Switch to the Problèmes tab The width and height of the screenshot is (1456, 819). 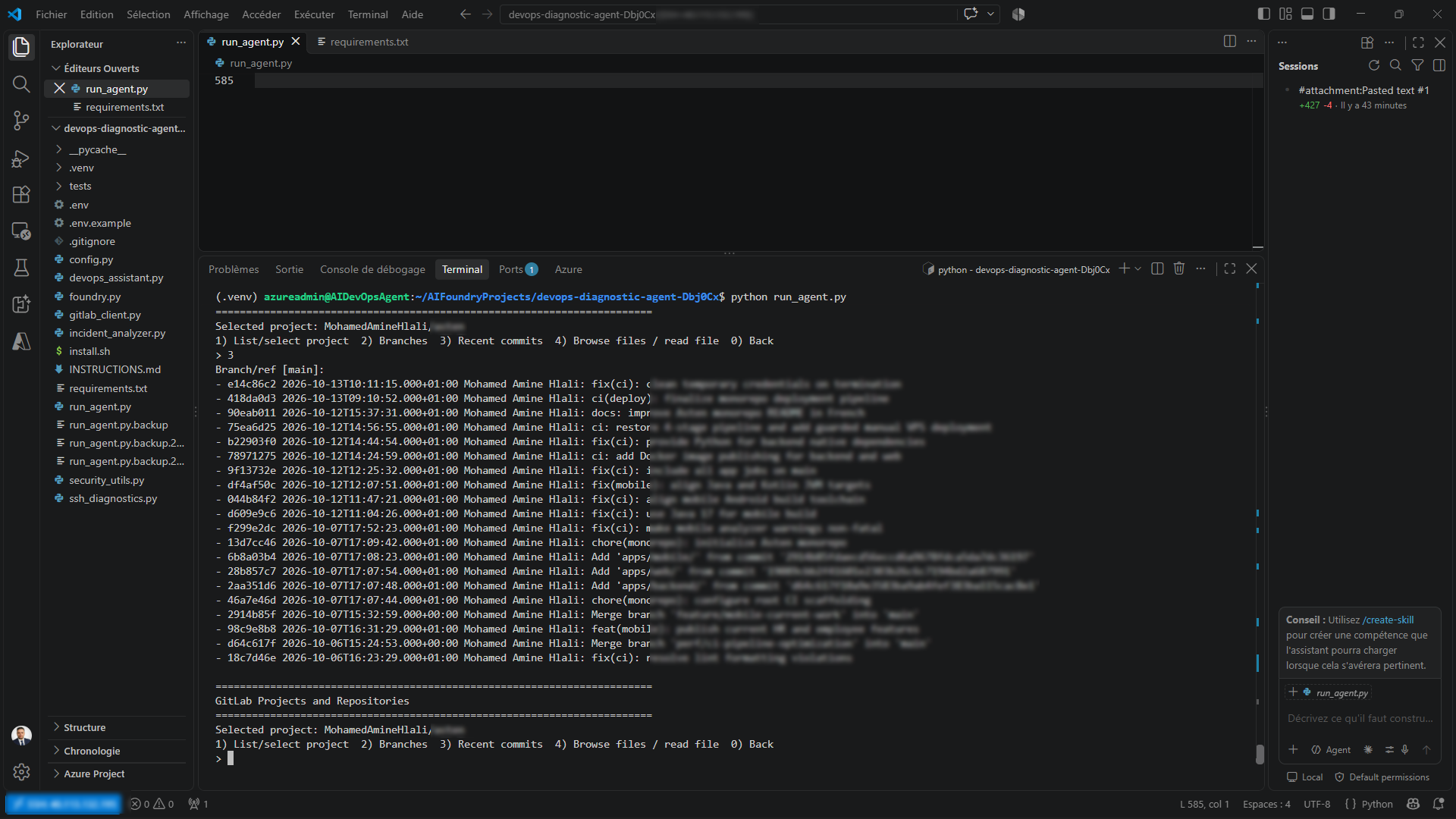(234, 269)
